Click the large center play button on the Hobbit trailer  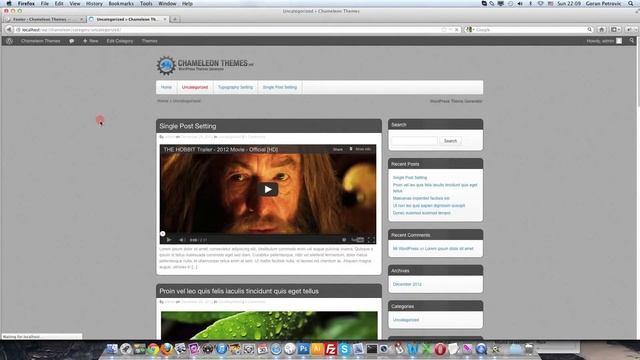click(x=268, y=189)
